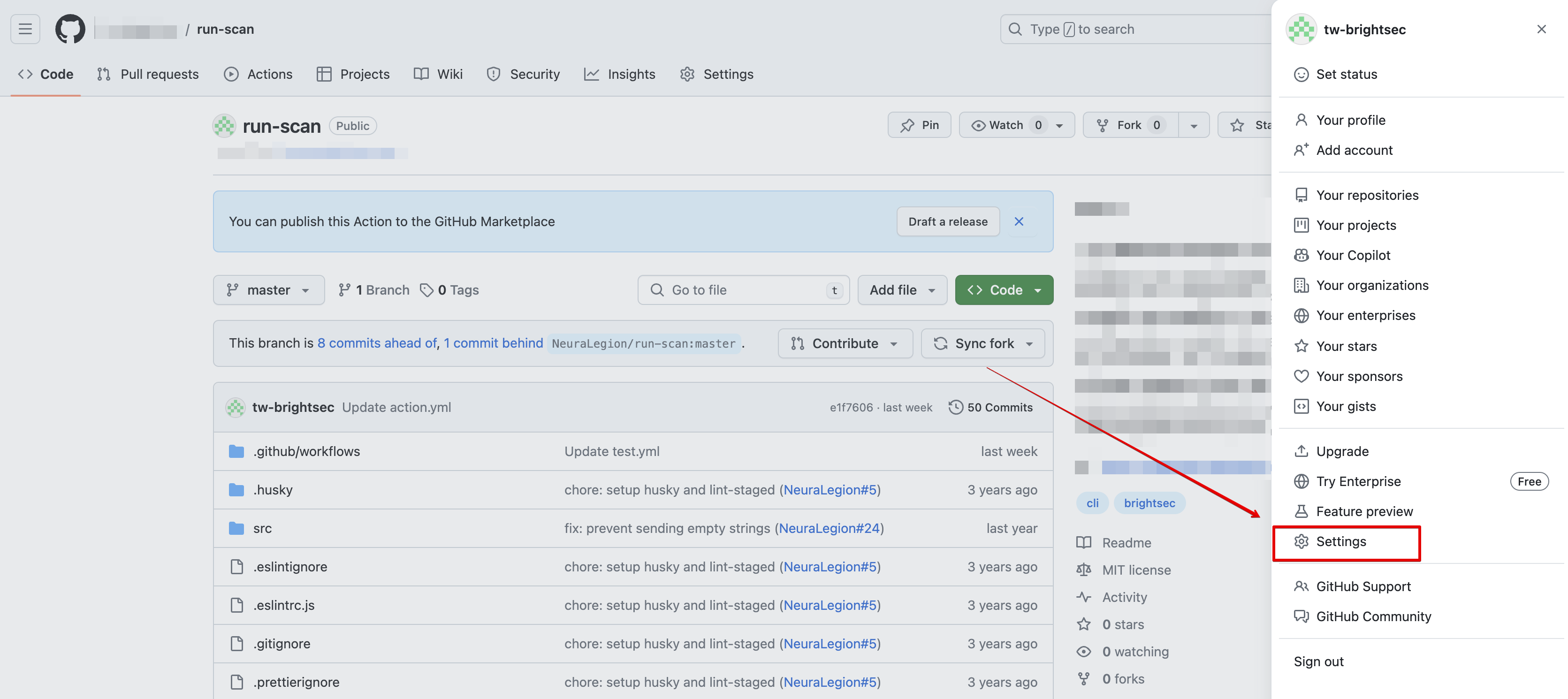Open the src folder
Screen dimensions: 1568x699
pos(262,528)
